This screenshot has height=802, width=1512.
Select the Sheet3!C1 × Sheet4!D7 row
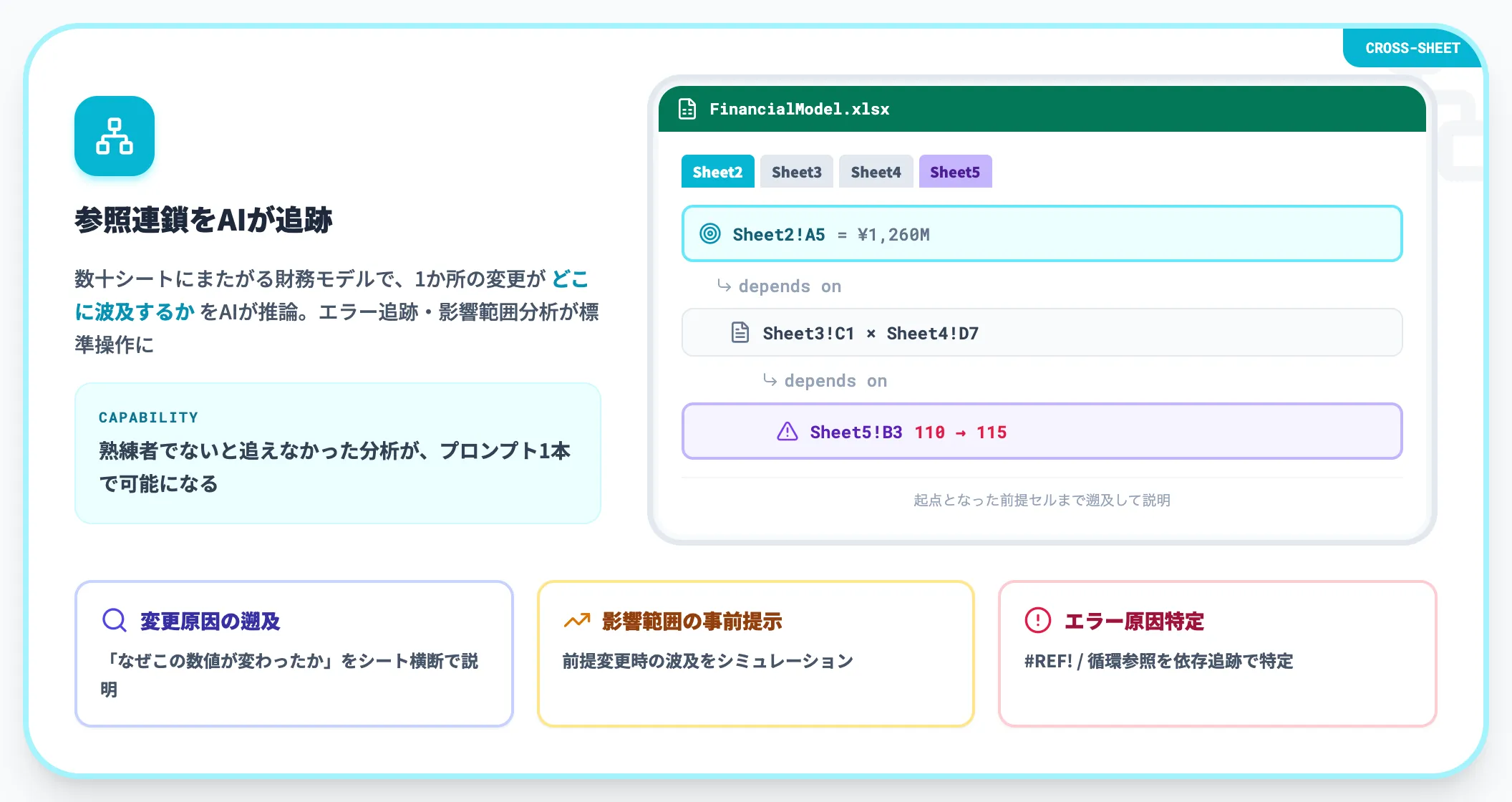coord(1042,332)
